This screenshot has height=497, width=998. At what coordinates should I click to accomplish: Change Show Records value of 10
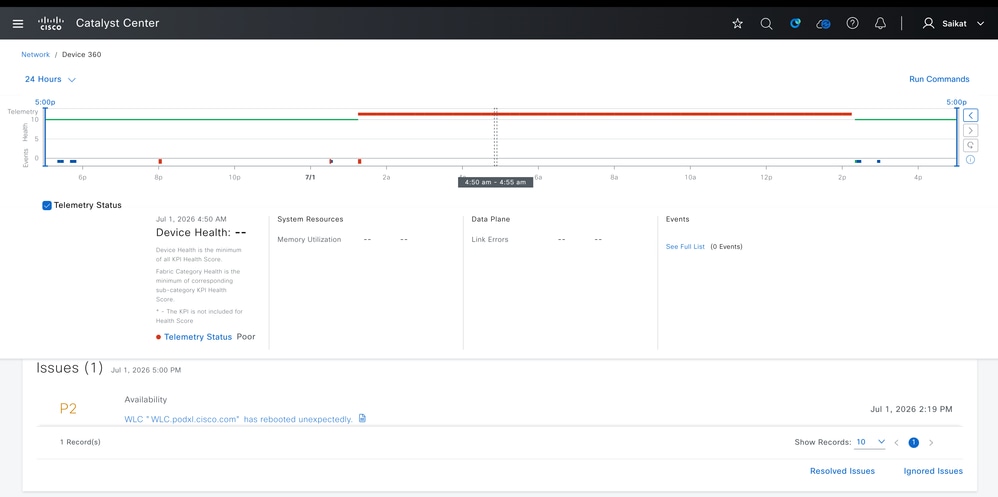(870, 442)
